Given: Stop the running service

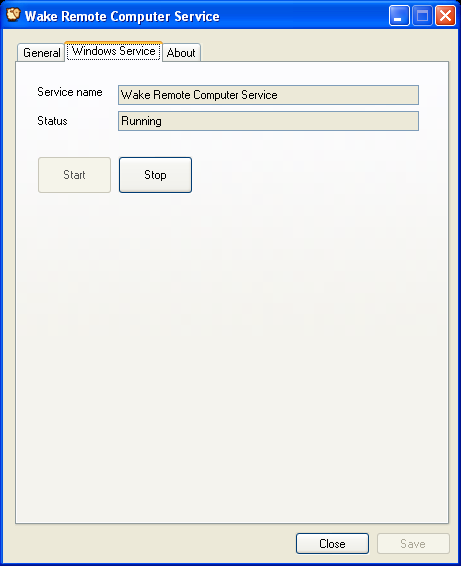Looking at the screenshot, I should (x=155, y=175).
